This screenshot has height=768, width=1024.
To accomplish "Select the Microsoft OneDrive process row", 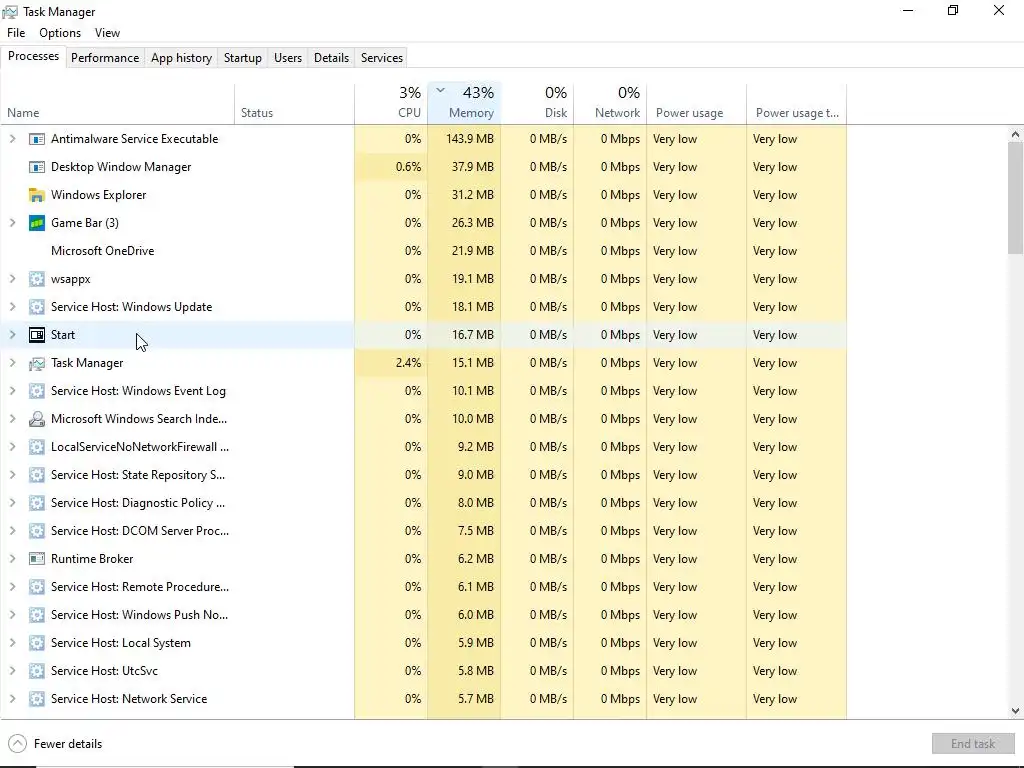I will [x=423, y=251].
